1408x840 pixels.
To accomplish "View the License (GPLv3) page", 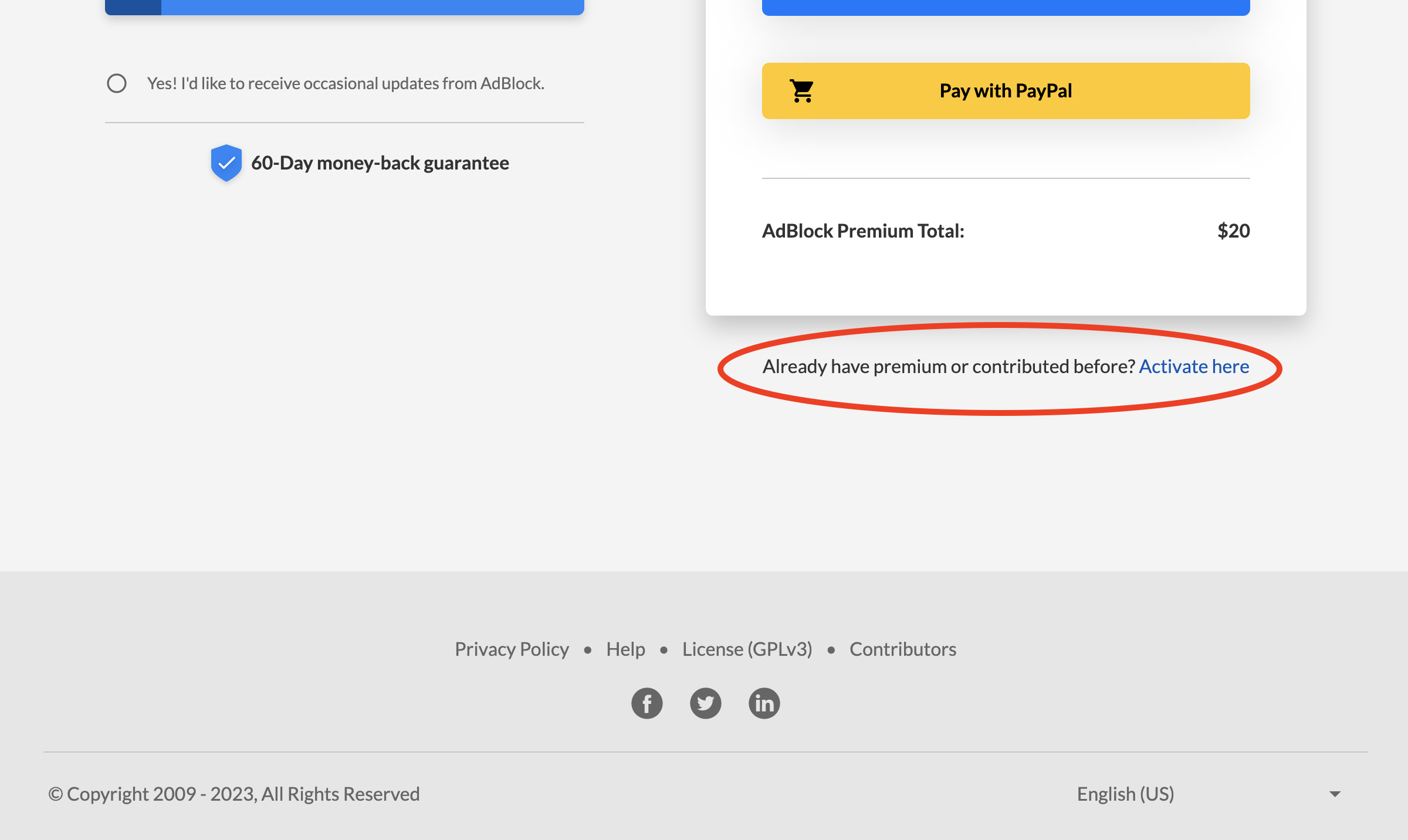I will point(746,649).
